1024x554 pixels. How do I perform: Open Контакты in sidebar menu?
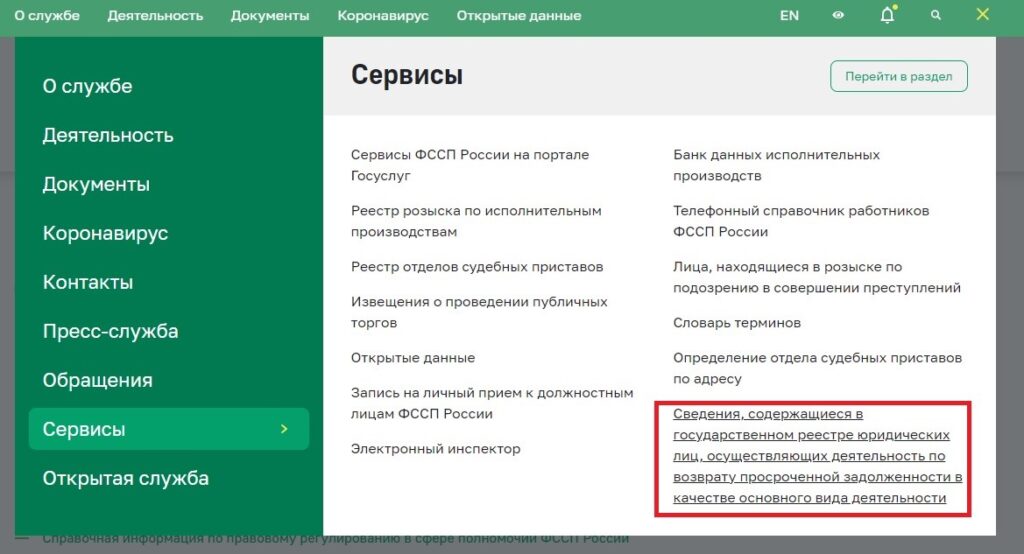(x=87, y=282)
